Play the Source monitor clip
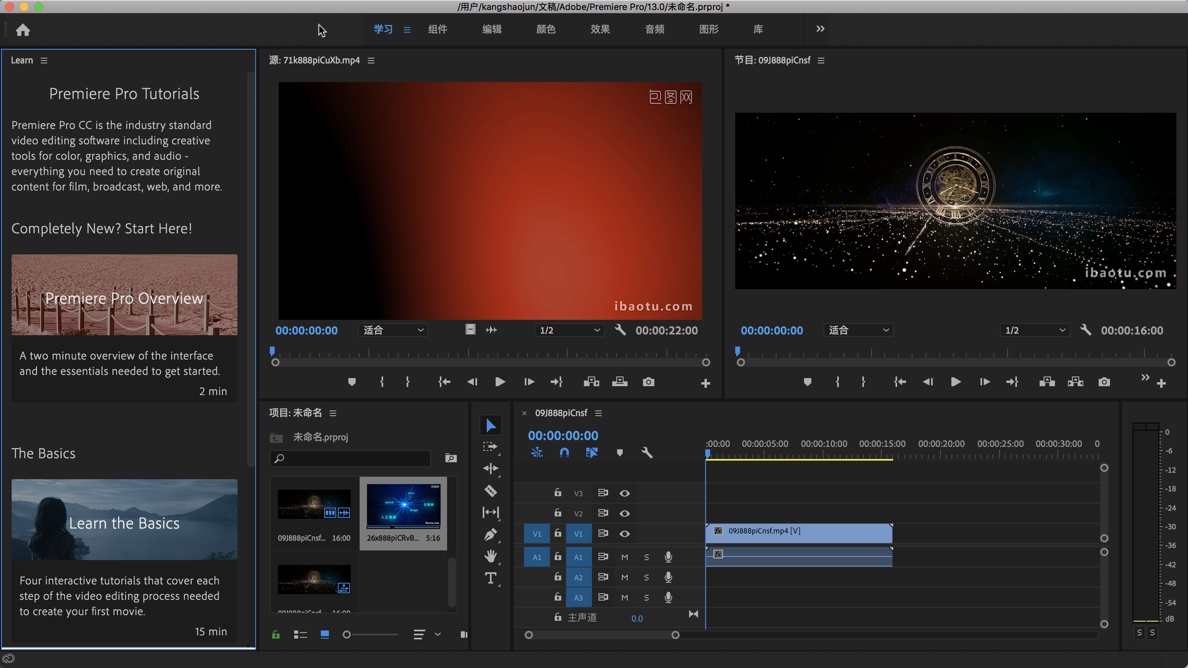Viewport: 1188px width, 668px height. [x=500, y=382]
